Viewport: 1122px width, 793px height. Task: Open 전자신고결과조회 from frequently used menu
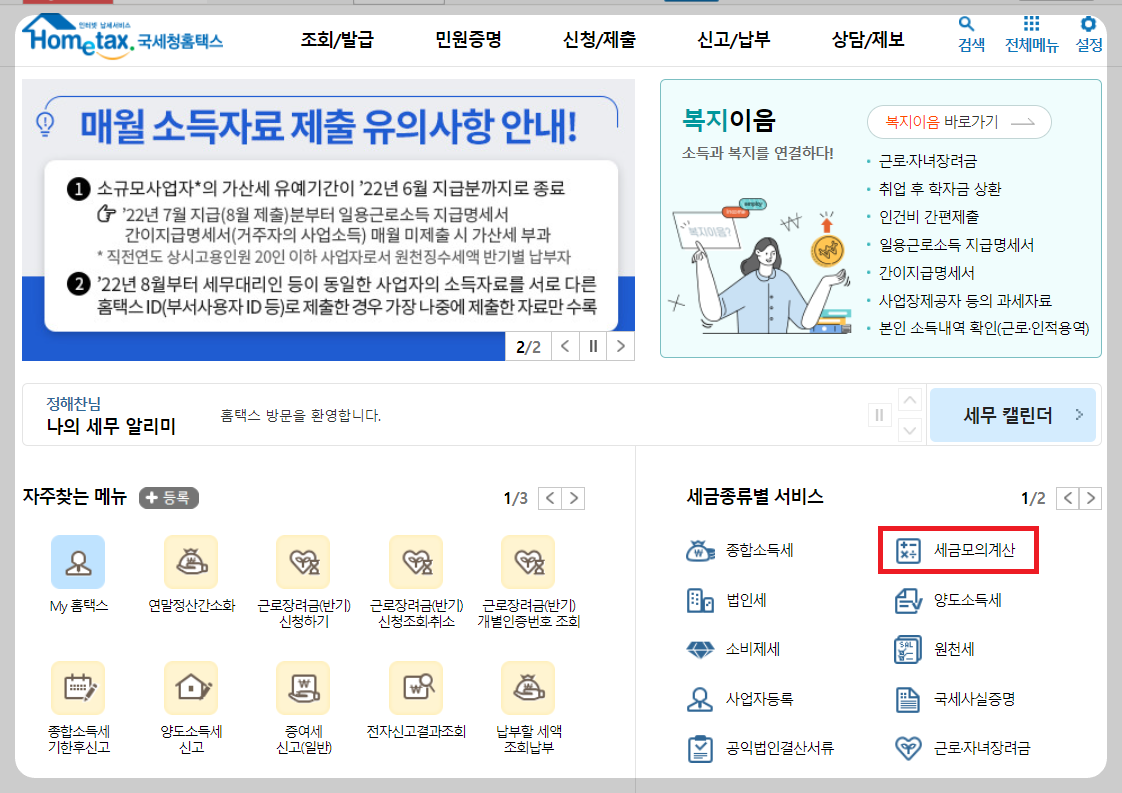(415, 687)
